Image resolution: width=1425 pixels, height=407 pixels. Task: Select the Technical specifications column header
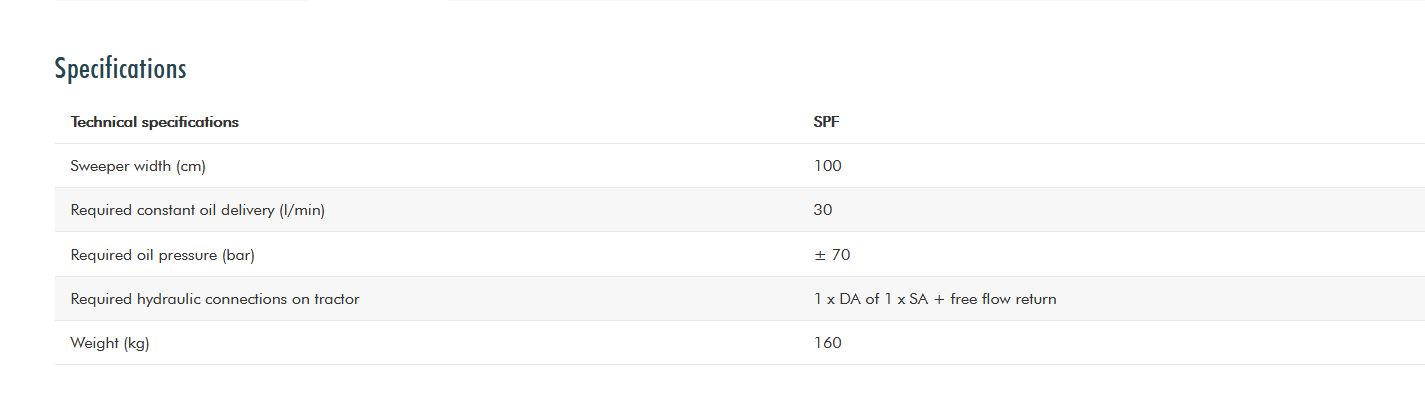[x=154, y=122]
